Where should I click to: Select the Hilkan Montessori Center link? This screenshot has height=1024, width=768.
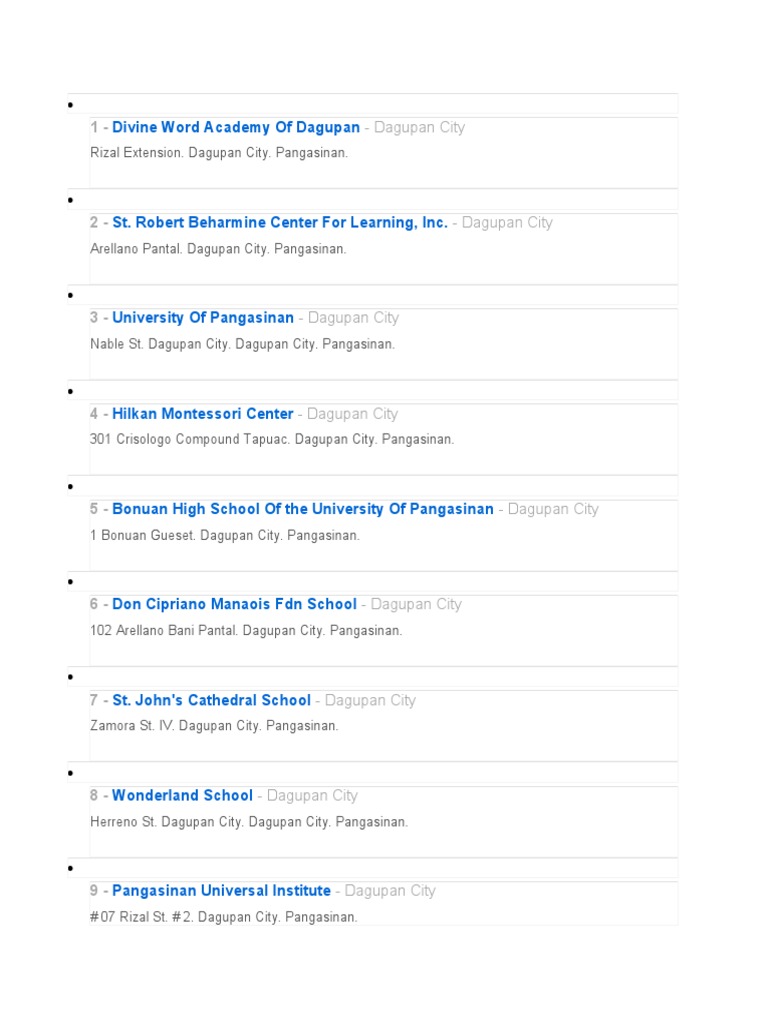[203, 414]
